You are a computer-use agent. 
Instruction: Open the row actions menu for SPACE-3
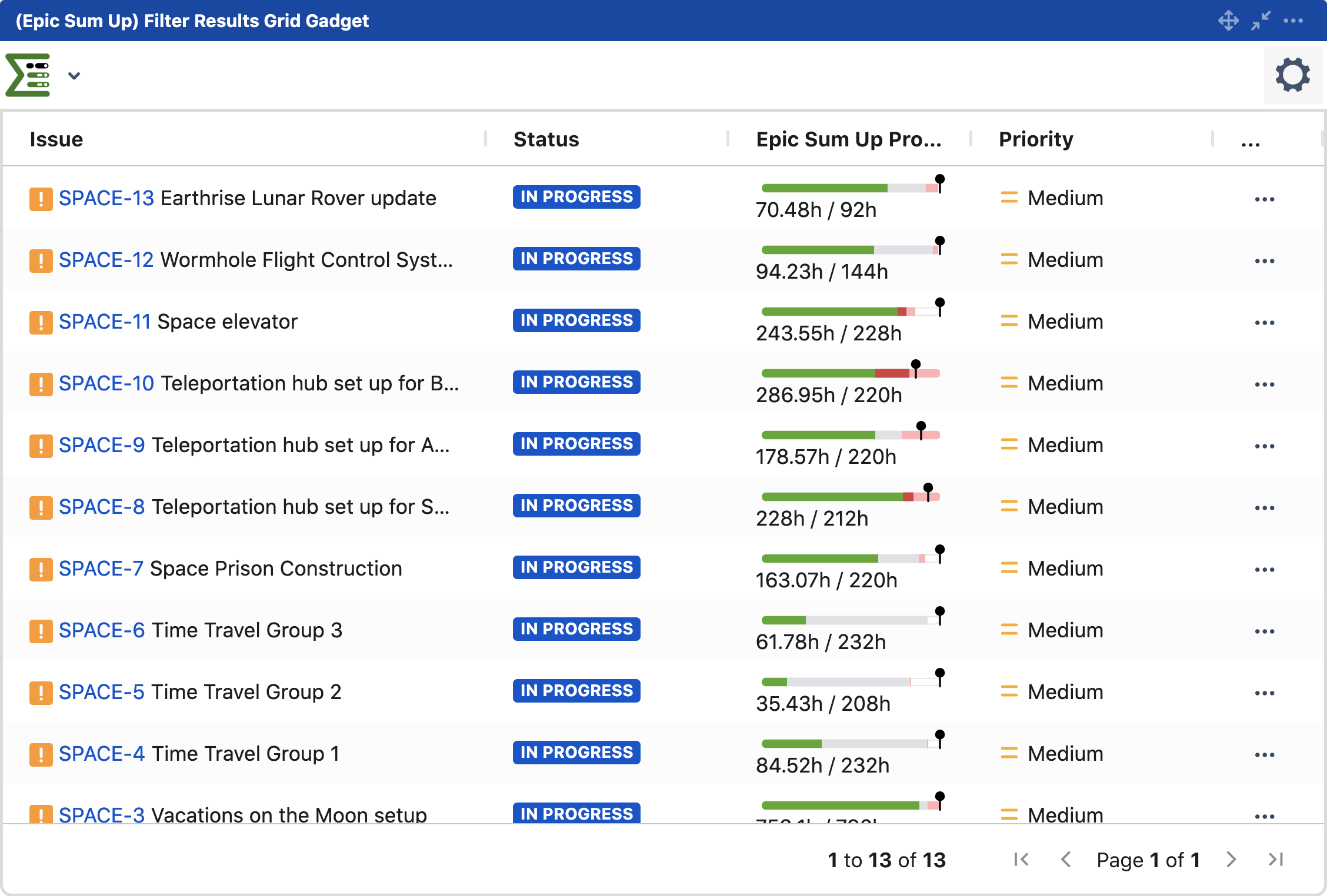tap(1265, 815)
